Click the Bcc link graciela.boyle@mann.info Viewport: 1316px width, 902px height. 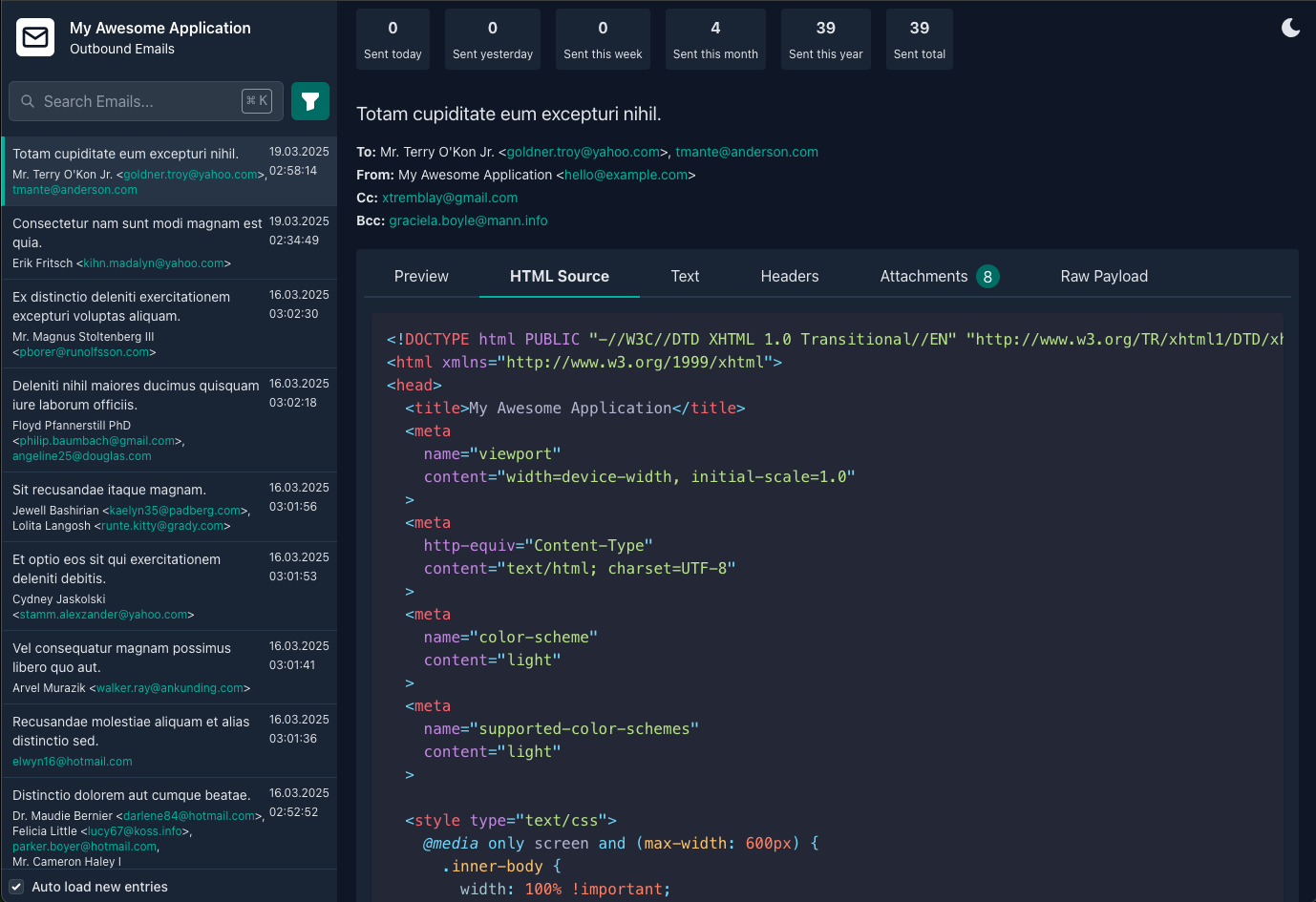coord(468,220)
